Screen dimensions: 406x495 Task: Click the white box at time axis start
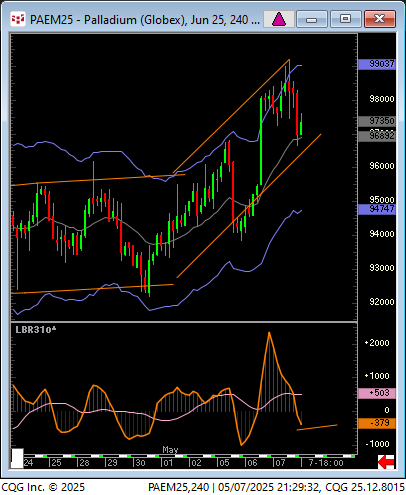[17, 458]
